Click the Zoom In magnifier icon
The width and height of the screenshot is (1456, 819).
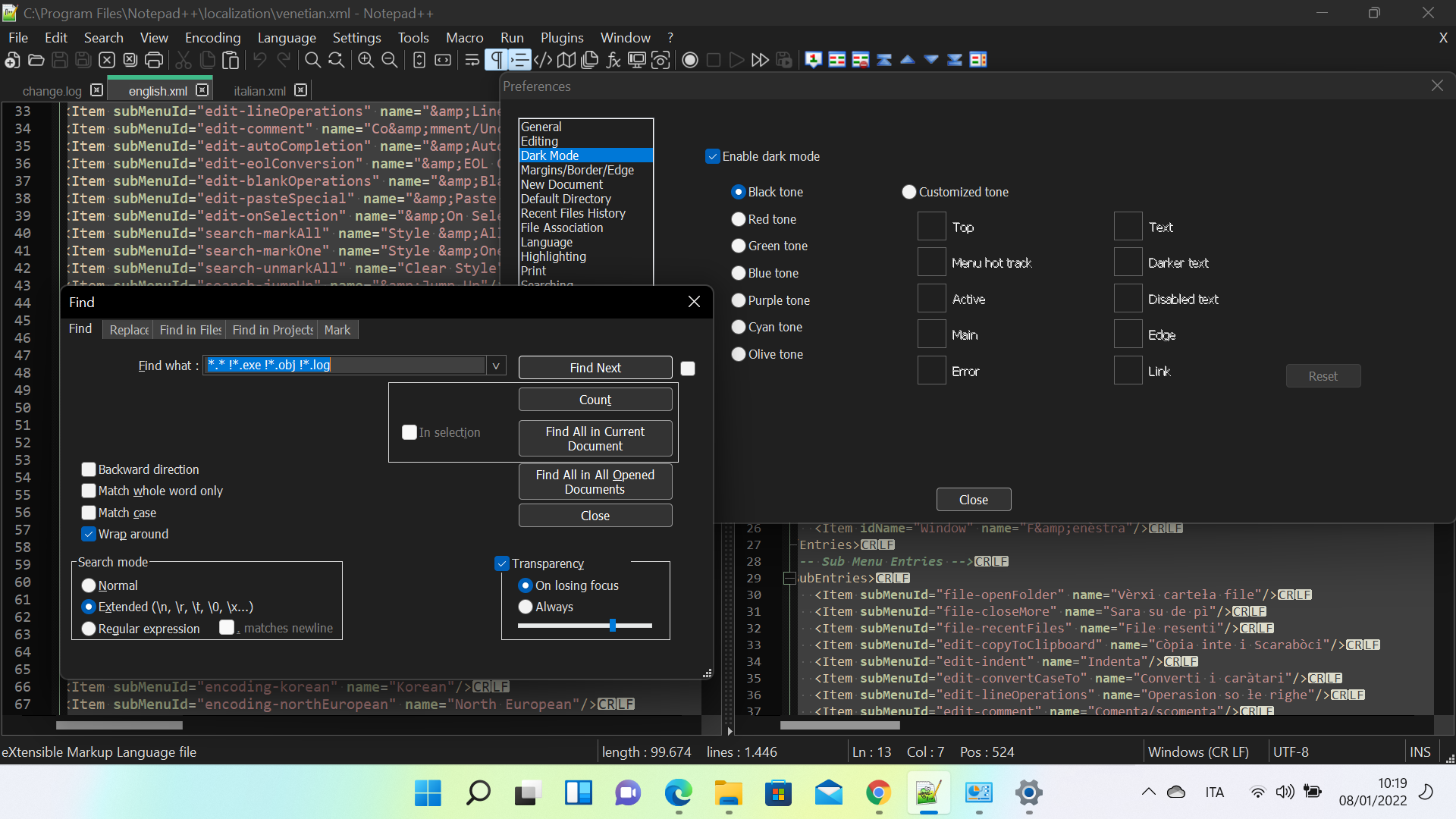click(x=365, y=60)
